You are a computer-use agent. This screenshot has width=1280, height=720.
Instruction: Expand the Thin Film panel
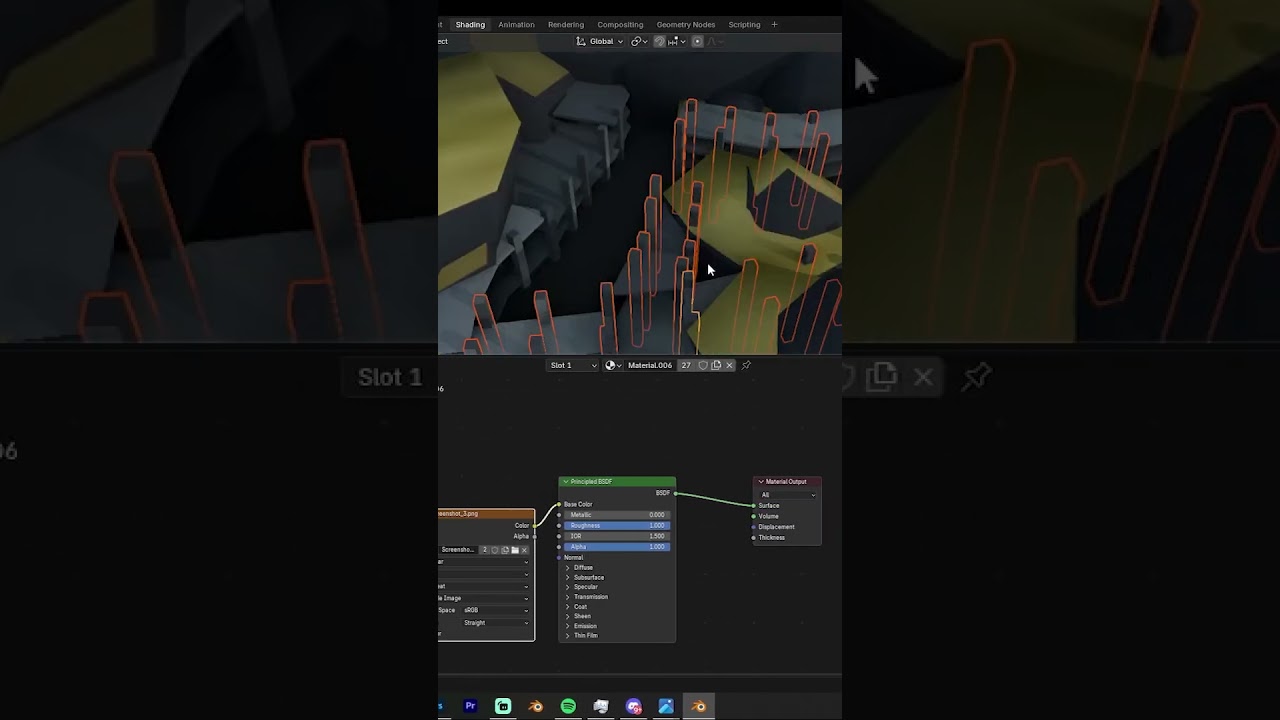coord(568,636)
